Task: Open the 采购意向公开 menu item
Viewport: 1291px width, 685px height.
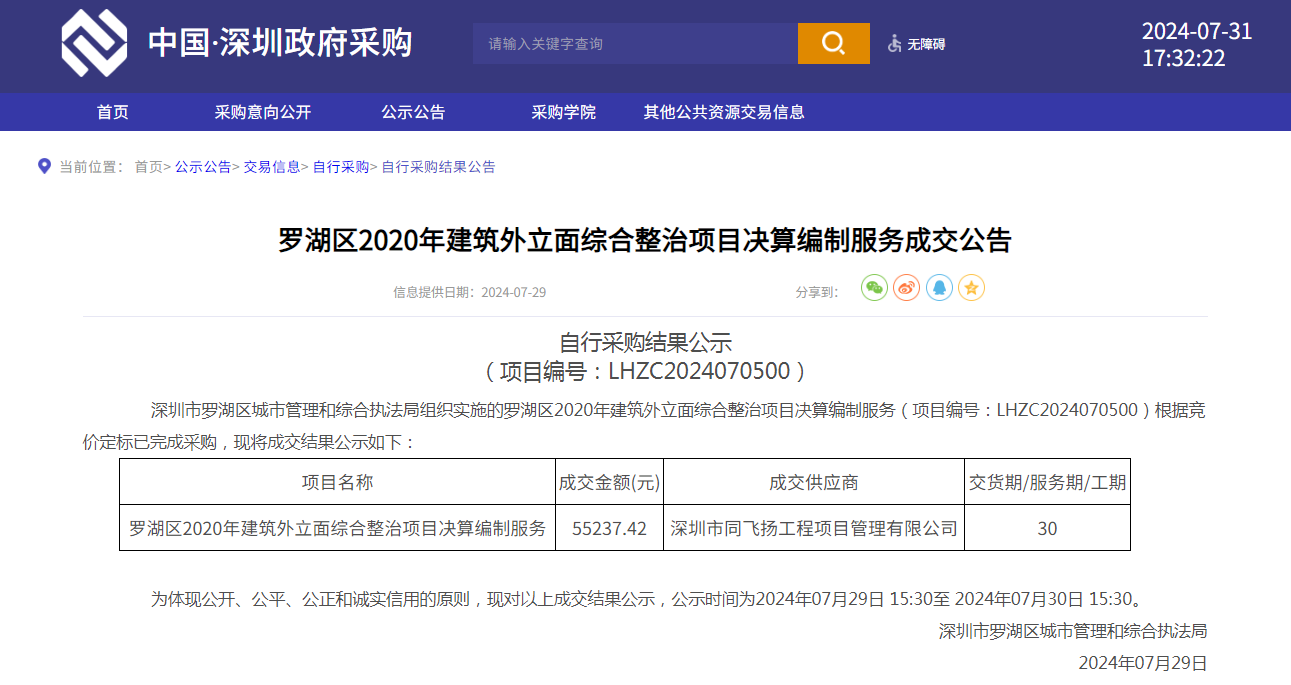Action: pos(263,112)
